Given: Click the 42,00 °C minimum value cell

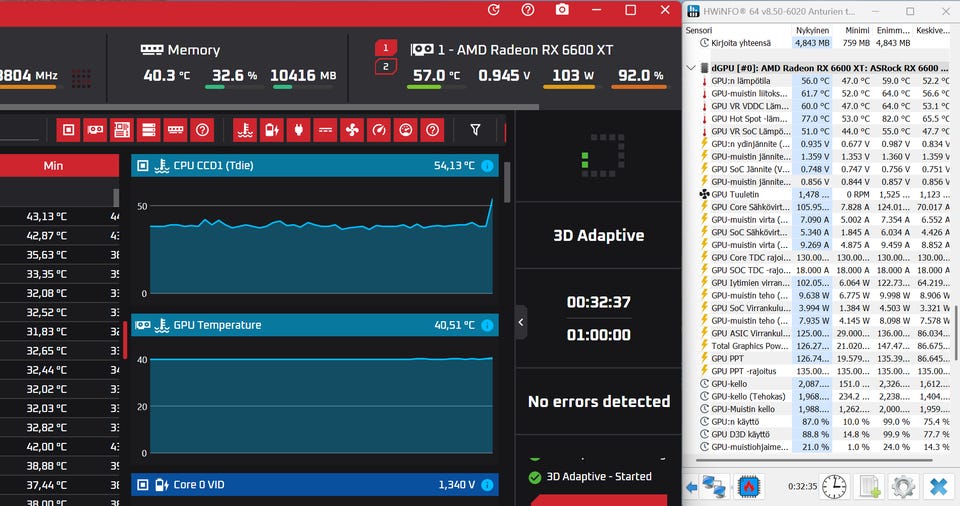Looking at the screenshot, I should coord(47,447).
